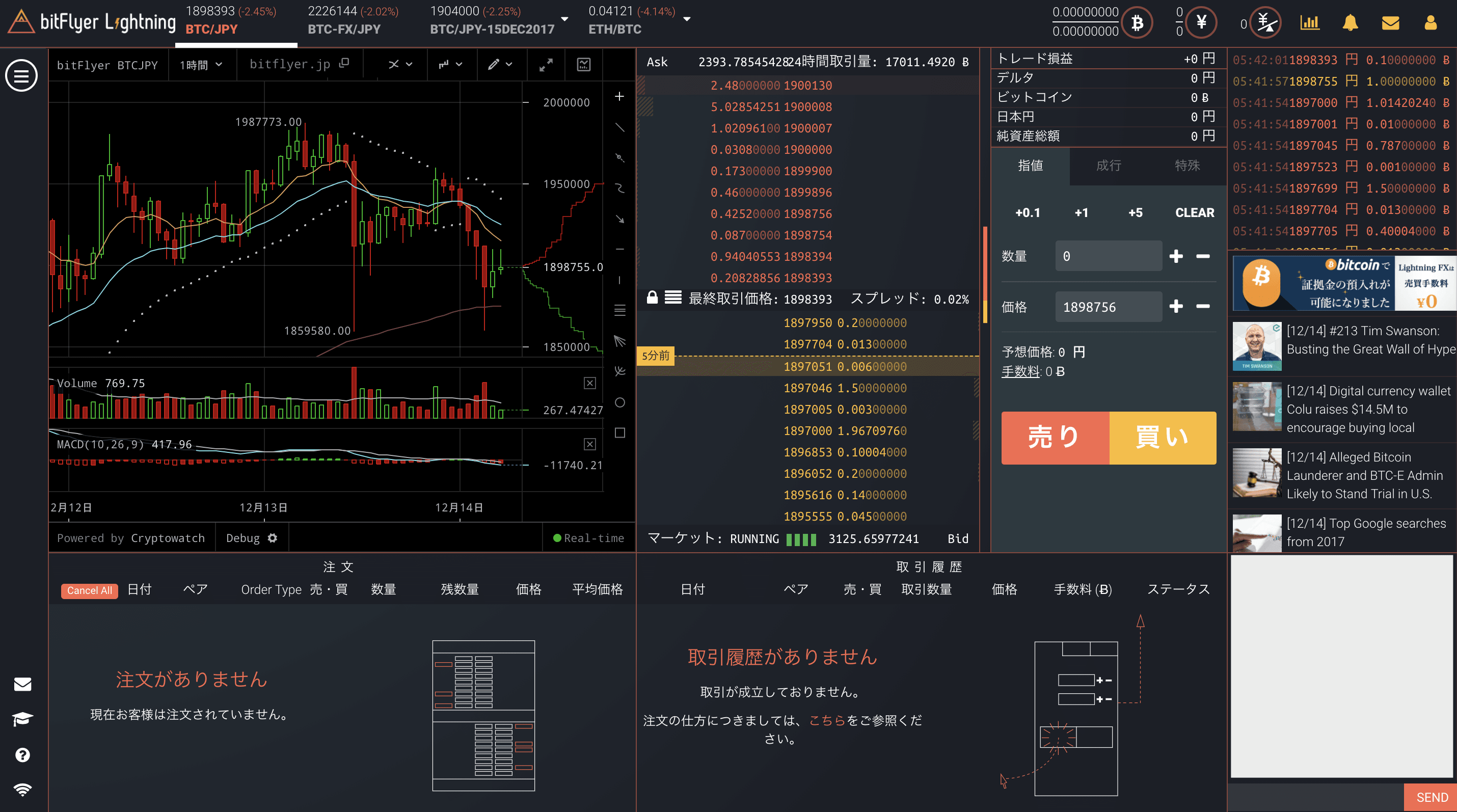Click the user account profile icon

click(x=1431, y=23)
